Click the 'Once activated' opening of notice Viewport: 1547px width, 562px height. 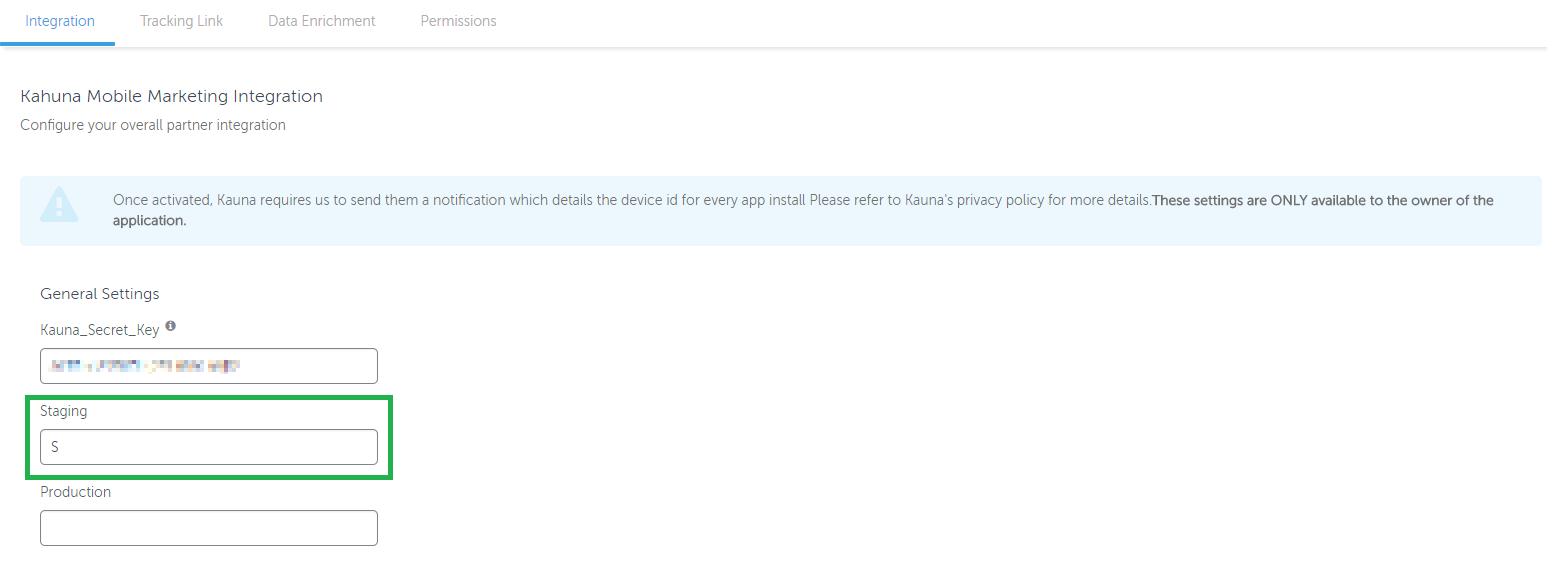(x=162, y=200)
